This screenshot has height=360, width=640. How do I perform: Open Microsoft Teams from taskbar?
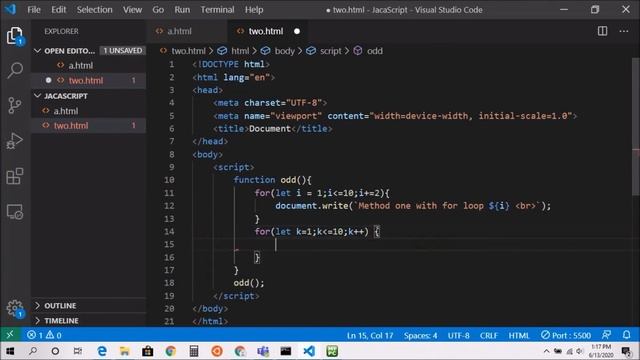click(x=263, y=351)
